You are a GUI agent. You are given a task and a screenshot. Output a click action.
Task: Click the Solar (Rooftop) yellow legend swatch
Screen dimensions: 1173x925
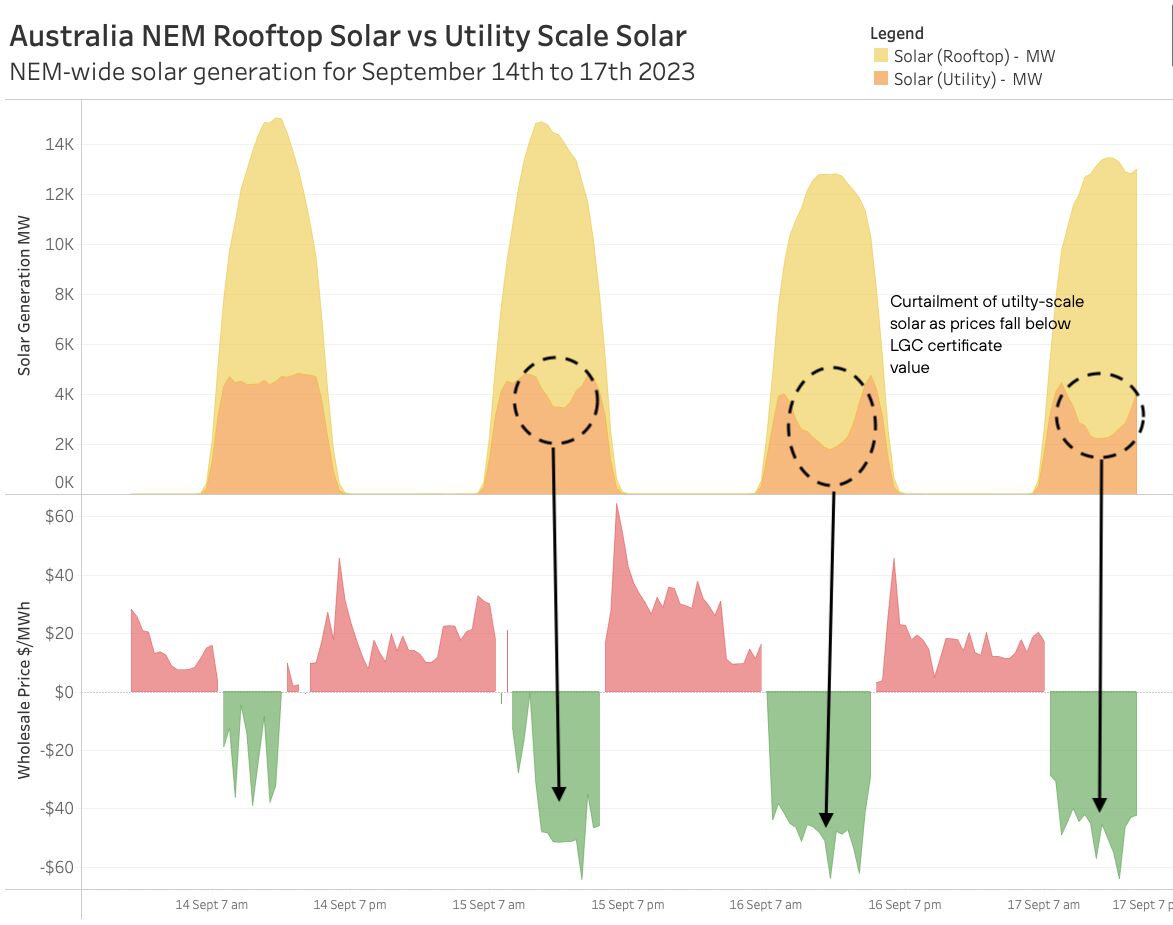[880, 55]
